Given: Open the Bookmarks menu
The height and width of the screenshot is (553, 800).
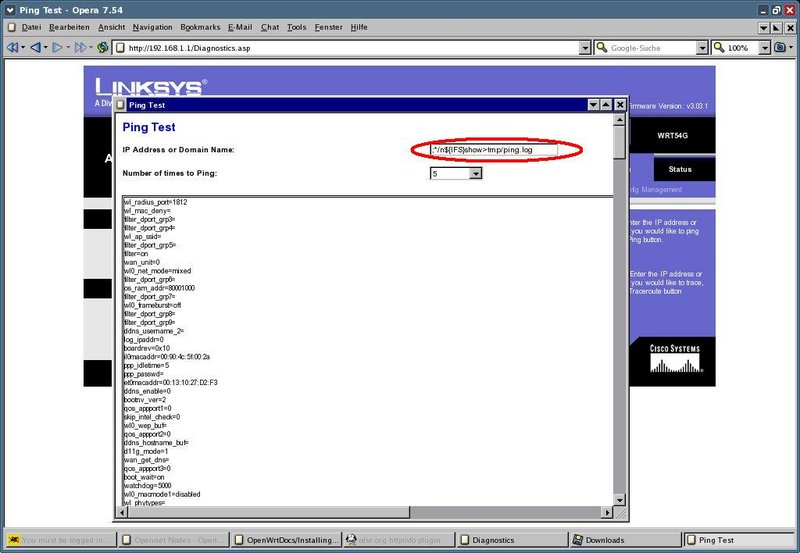Looking at the screenshot, I should [x=200, y=27].
